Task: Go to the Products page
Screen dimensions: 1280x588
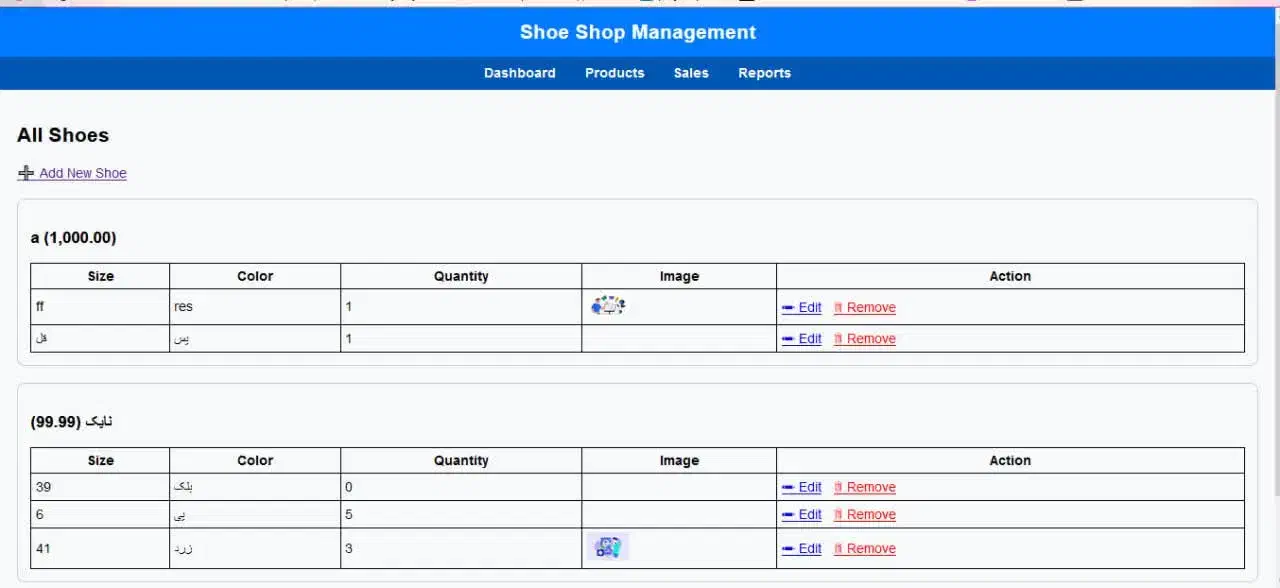Action: [614, 73]
